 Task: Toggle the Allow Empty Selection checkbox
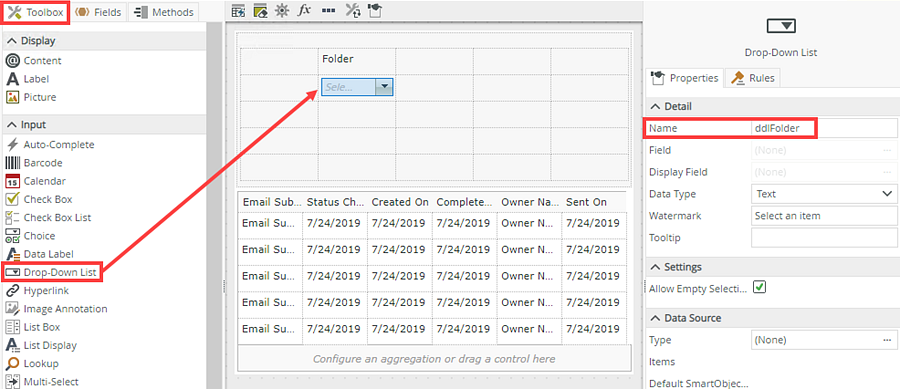[759, 287]
